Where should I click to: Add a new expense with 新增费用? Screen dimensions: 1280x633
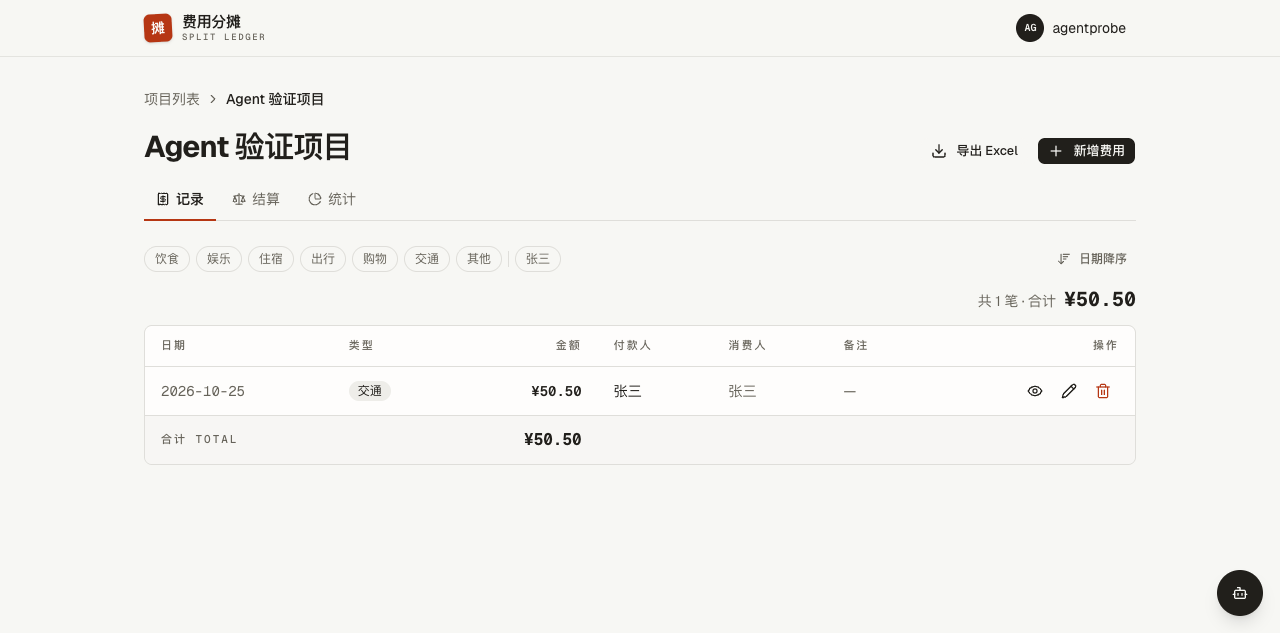tap(1086, 151)
